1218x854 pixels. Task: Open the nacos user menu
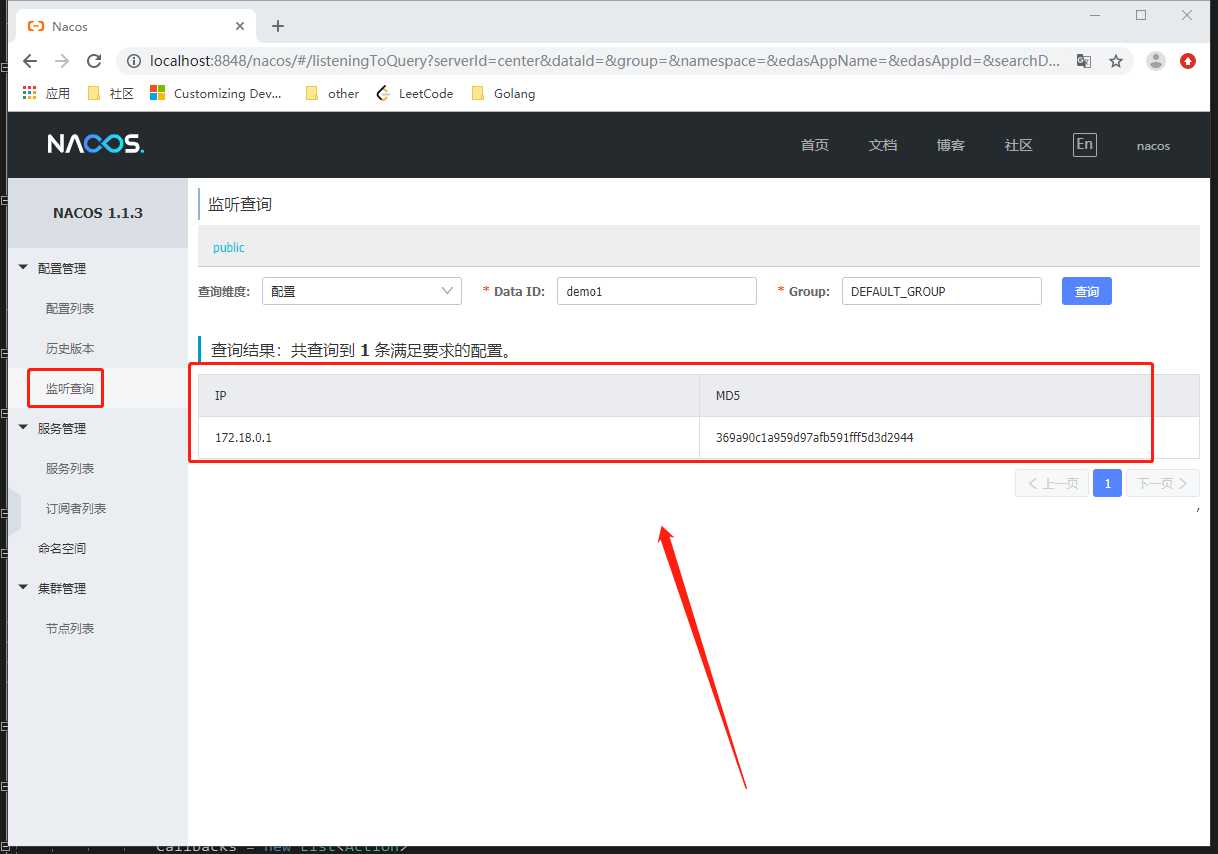tap(1153, 146)
